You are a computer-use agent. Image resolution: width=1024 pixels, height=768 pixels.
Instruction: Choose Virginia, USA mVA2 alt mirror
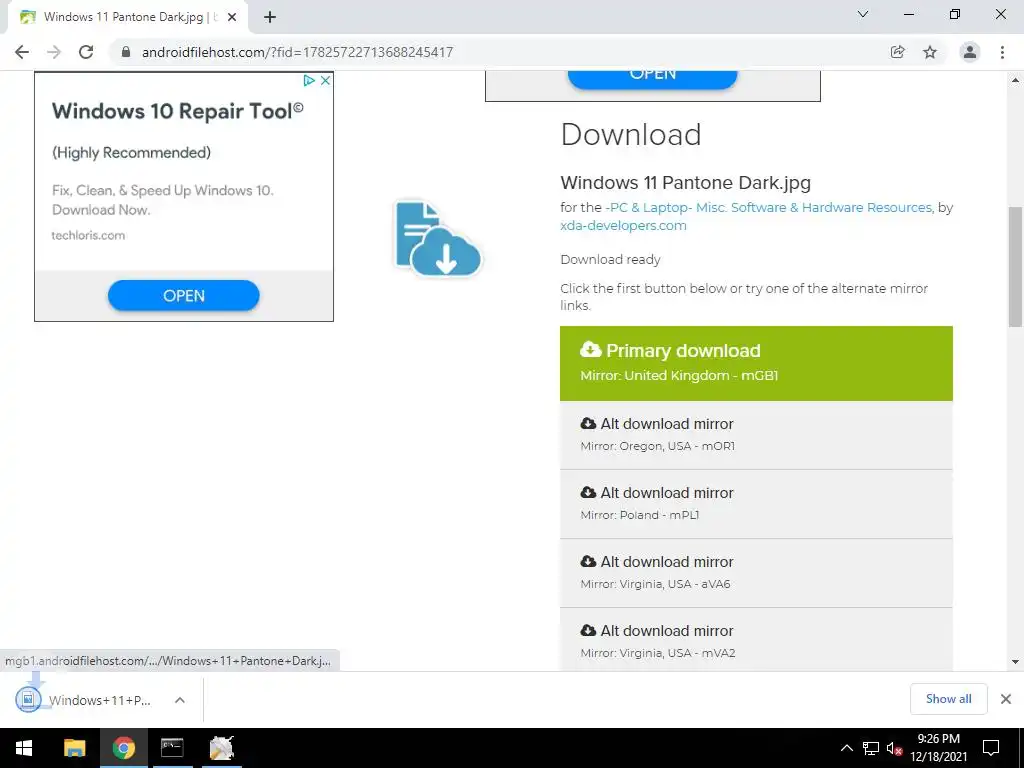(756, 639)
